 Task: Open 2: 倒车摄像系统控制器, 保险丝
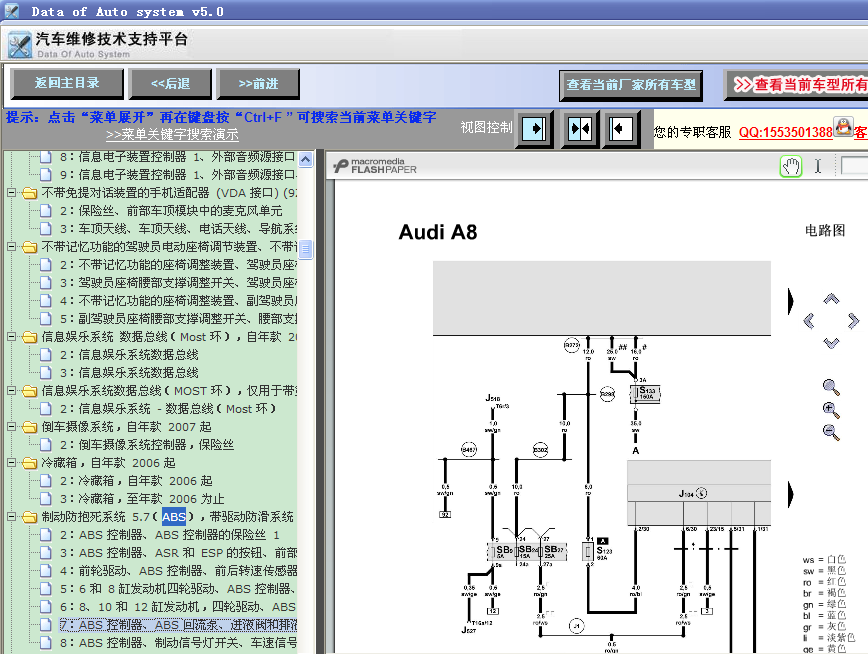(x=147, y=445)
